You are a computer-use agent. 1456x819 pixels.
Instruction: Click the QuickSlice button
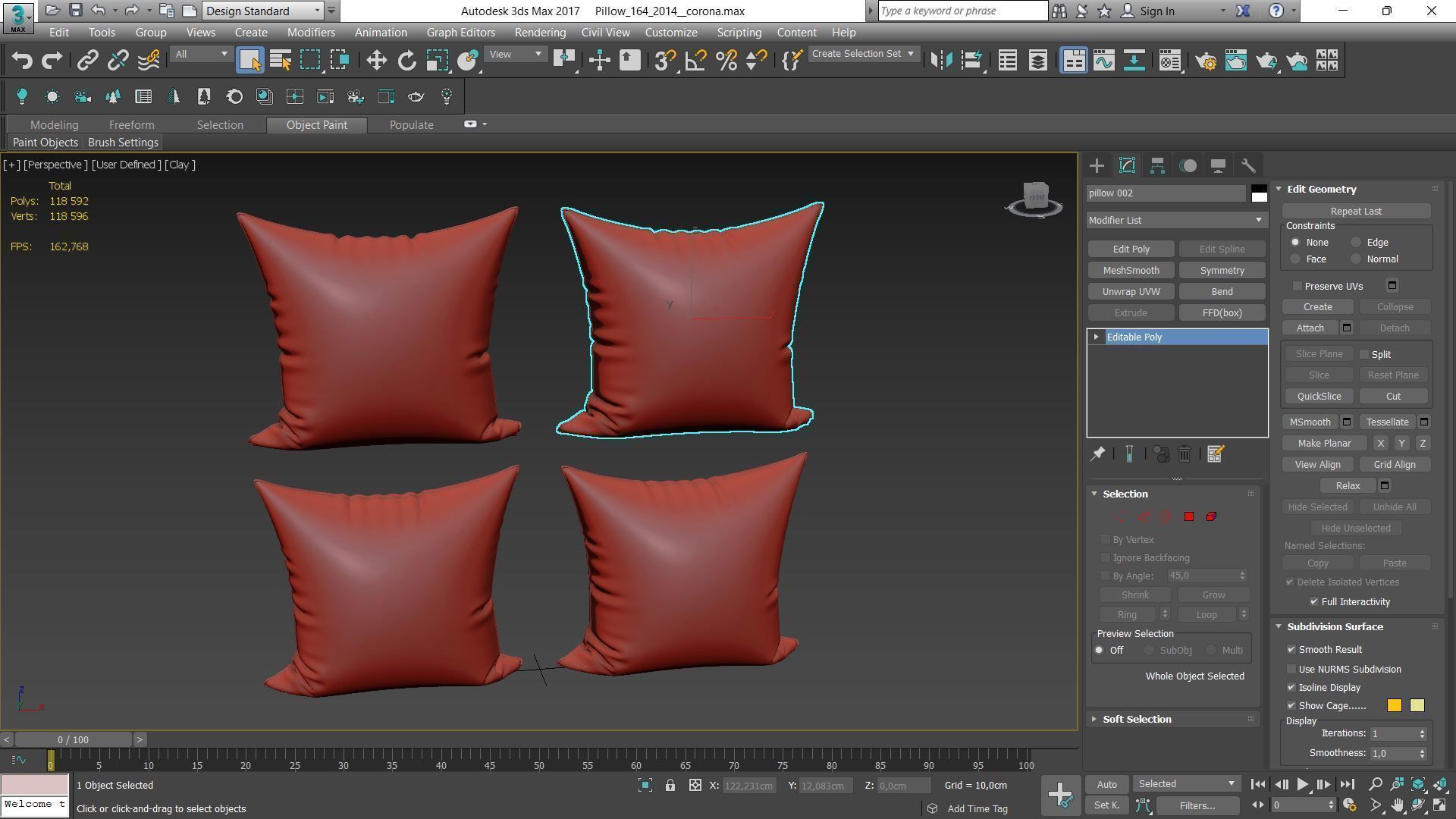pyautogui.click(x=1319, y=397)
